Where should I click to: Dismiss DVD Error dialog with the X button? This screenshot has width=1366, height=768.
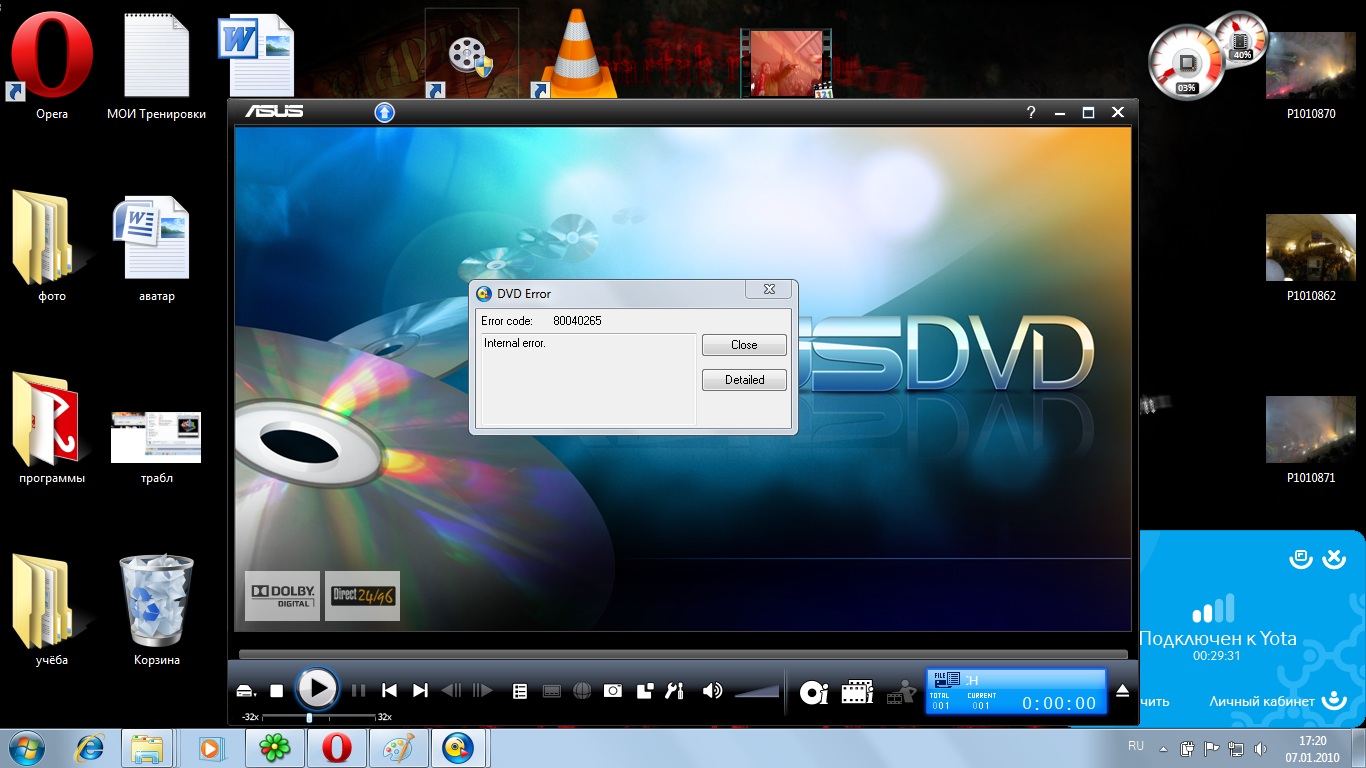[x=770, y=289]
